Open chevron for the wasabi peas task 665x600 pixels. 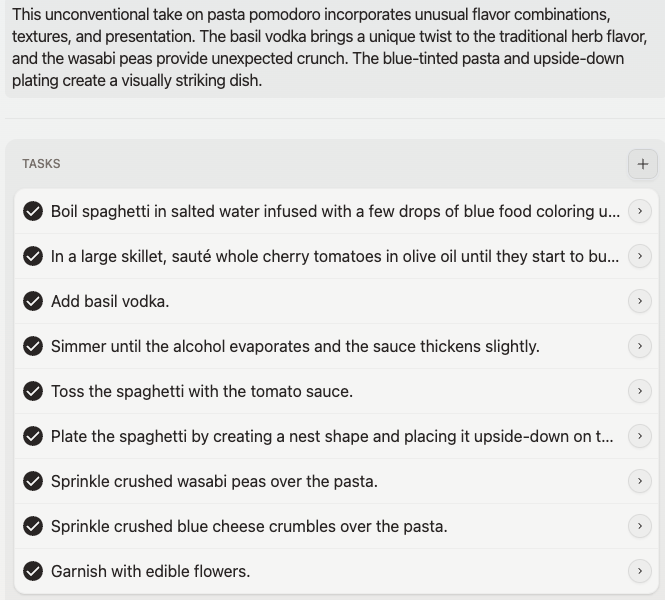pyautogui.click(x=640, y=481)
